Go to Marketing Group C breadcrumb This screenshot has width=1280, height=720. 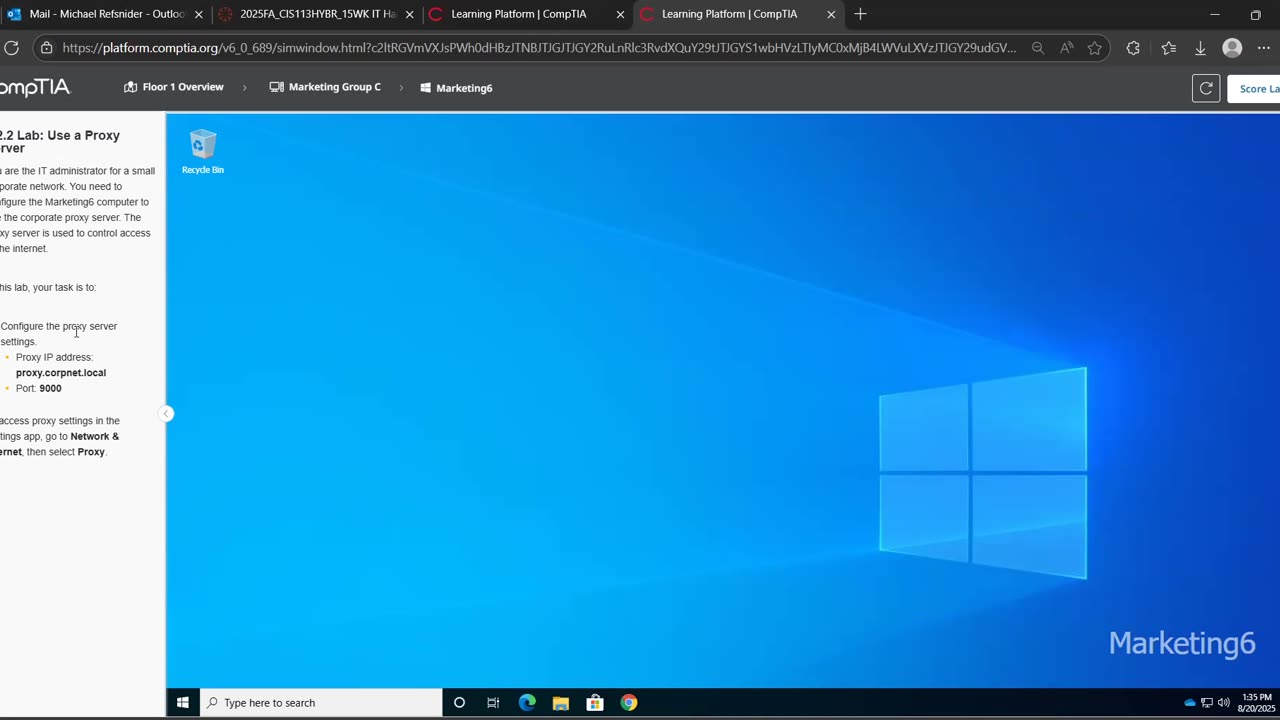tap(325, 87)
